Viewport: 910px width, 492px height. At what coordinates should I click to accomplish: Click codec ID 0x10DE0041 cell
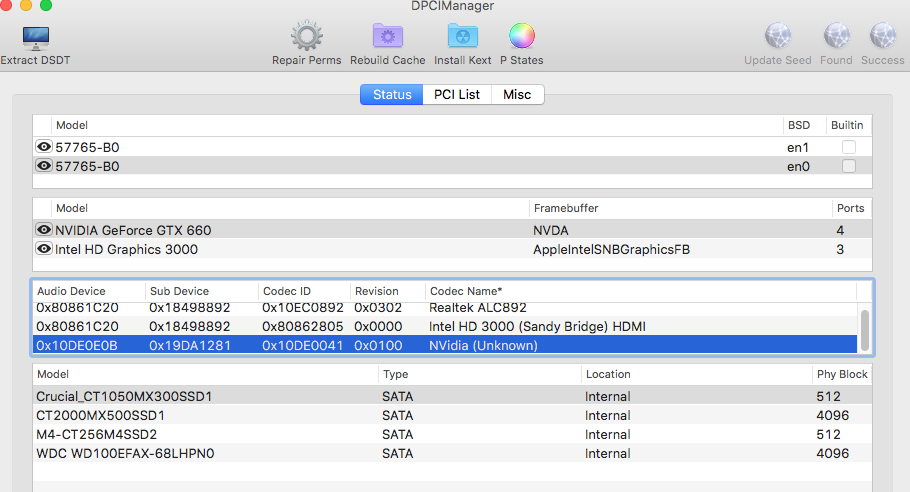coord(302,346)
